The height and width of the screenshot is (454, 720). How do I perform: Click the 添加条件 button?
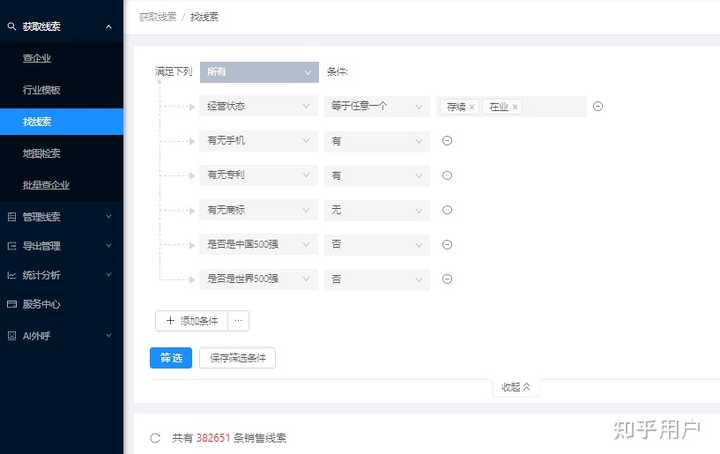click(192, 321)
